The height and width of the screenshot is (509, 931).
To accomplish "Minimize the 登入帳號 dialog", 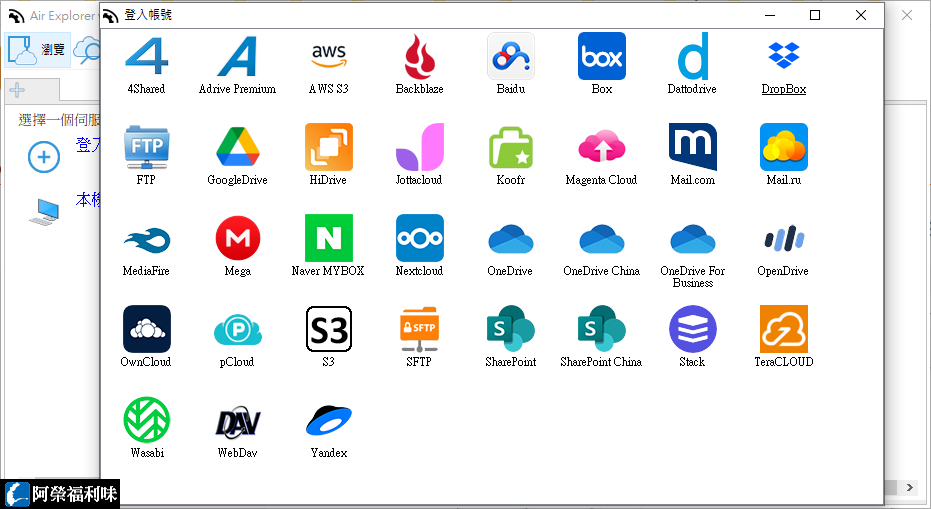I will coord(770,15).
